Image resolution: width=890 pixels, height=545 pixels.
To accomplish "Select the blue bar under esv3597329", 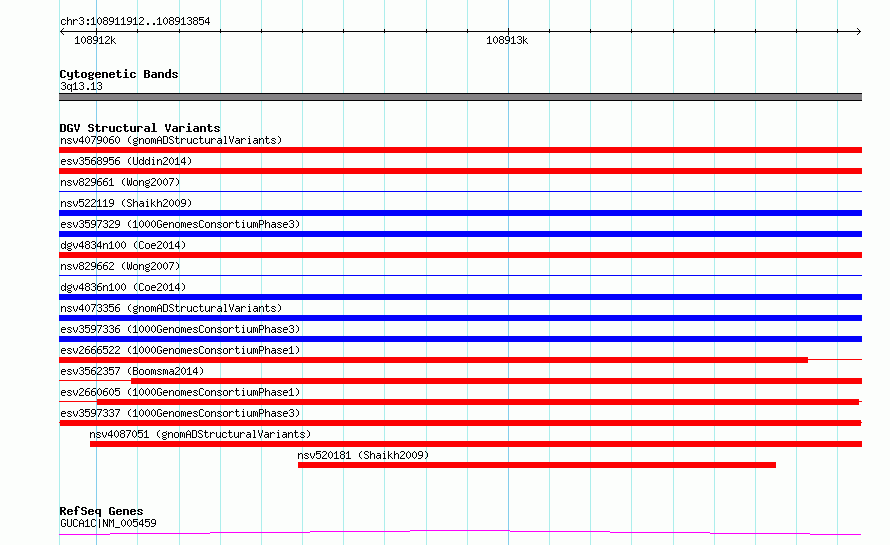I will point(460,234).
